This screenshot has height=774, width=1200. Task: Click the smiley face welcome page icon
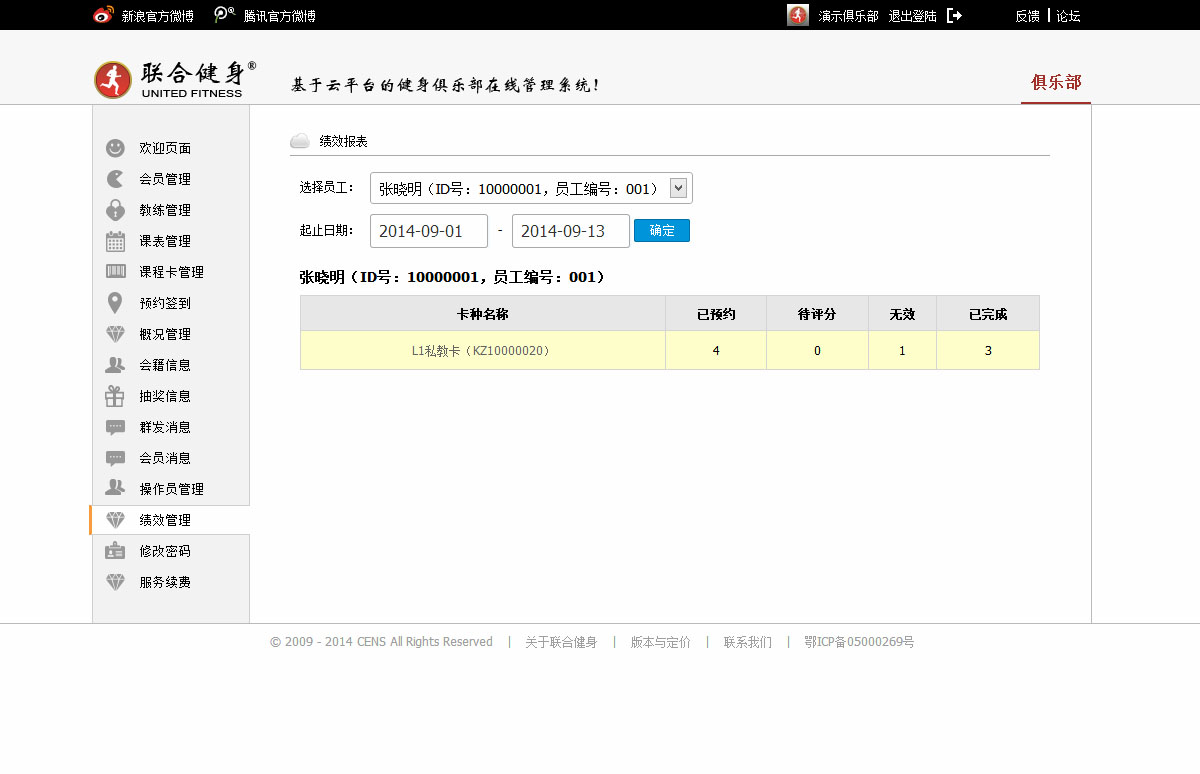(115, 148)
